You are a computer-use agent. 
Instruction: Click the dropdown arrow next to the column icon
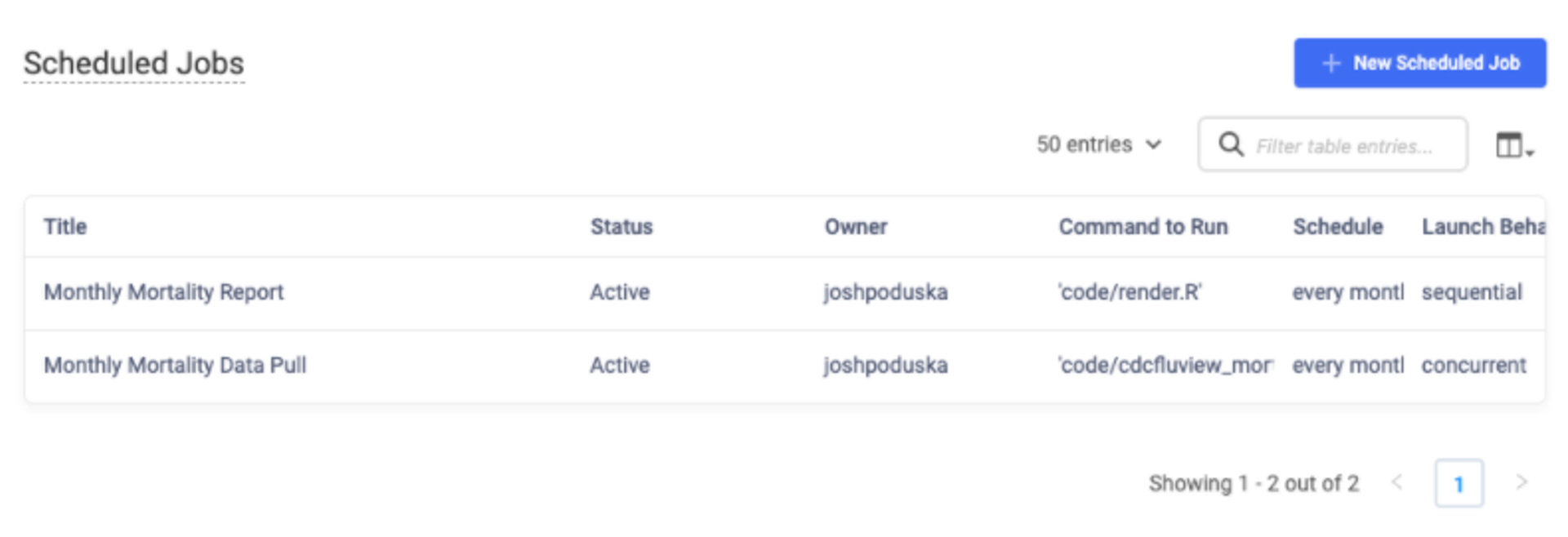pos(1529,152)
